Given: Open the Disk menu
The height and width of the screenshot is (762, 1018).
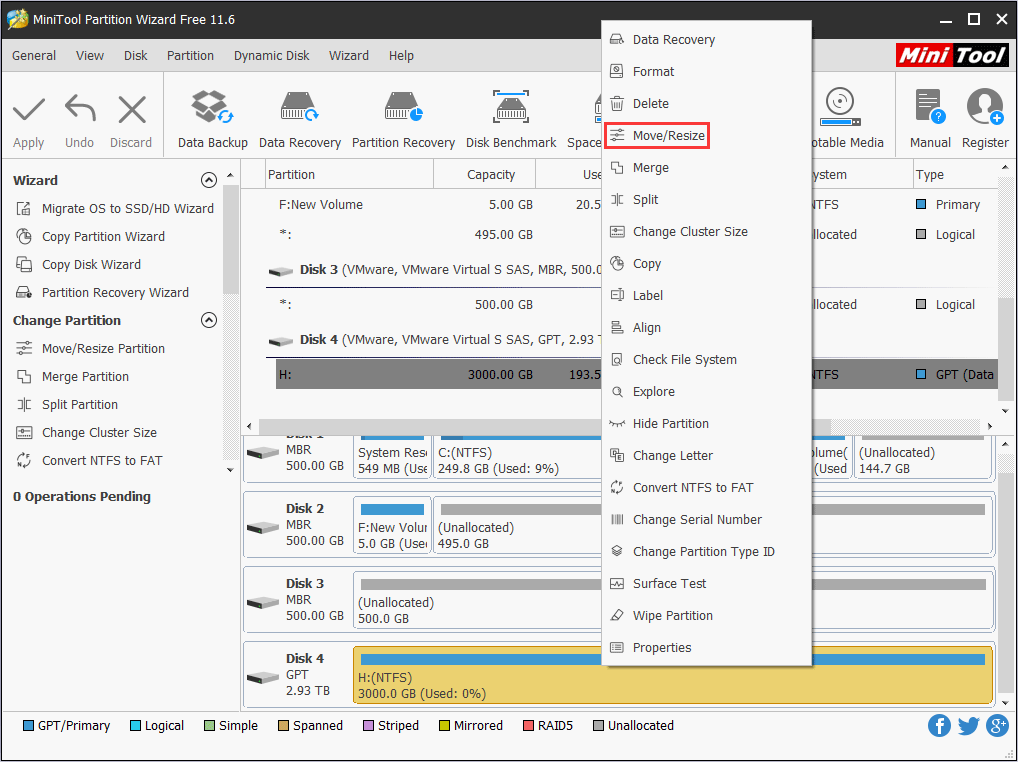Looking at the screenshot, I should (x=136, y=56).
